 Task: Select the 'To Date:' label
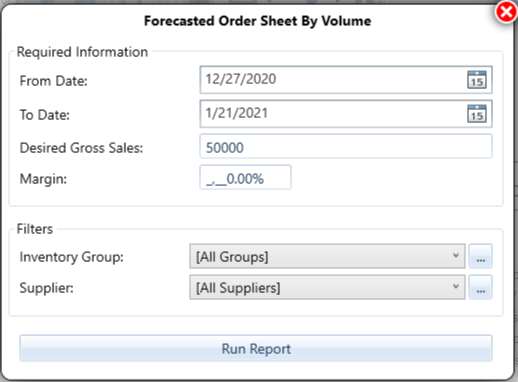[45, 115]
